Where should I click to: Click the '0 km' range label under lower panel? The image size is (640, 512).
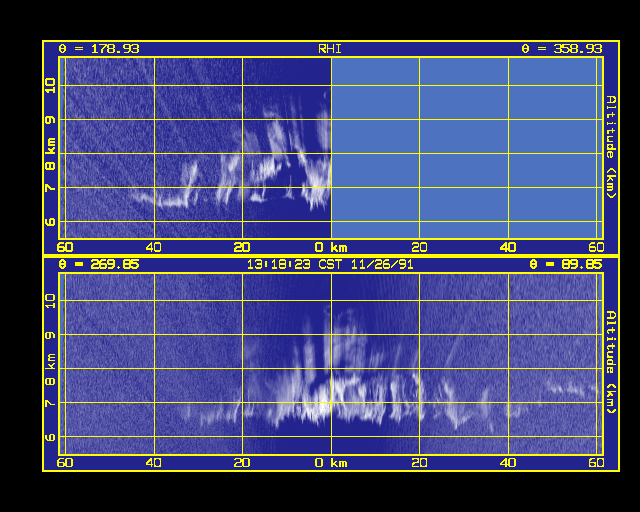(x=331, y=463)
